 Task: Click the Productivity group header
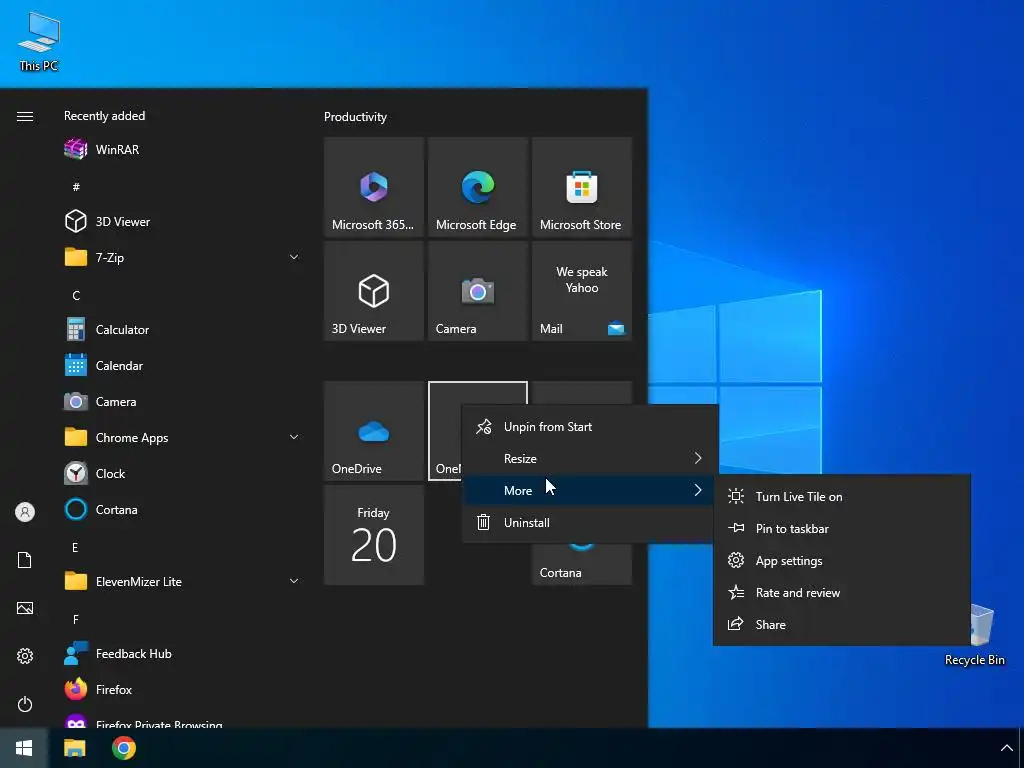[x=355, y=117]
